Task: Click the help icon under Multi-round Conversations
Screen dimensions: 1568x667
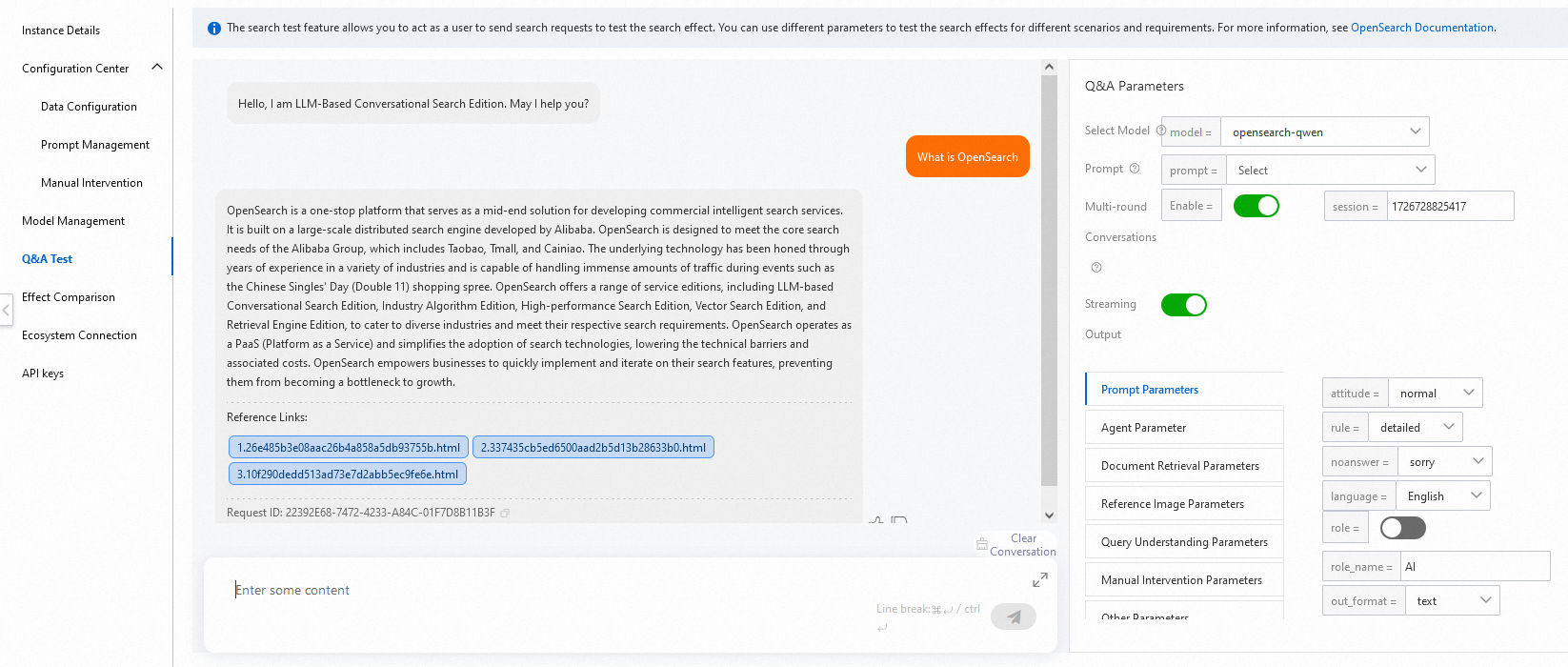Action: tap(1096, 268)
